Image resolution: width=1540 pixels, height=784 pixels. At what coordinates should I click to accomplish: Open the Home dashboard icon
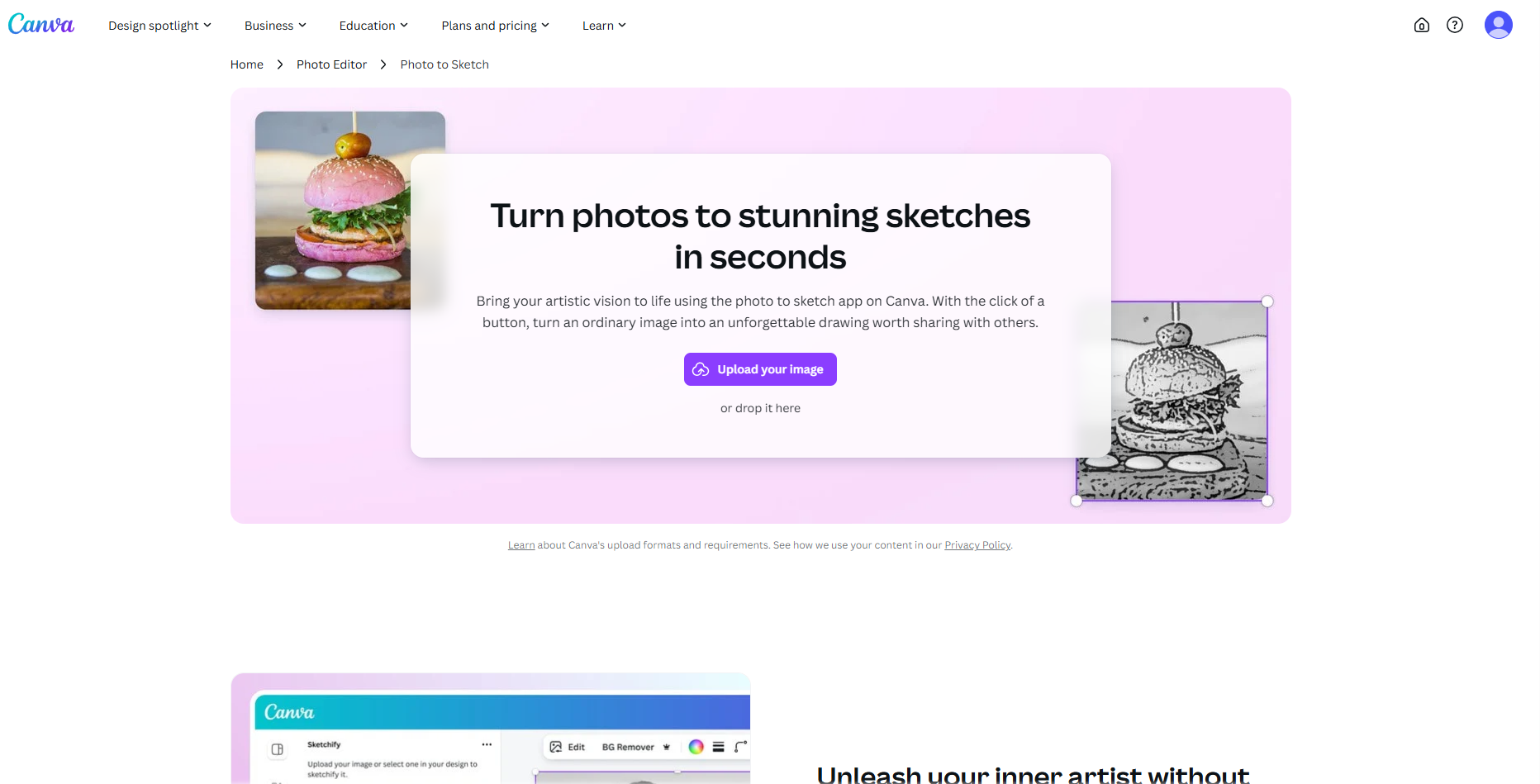[1422, 25]
